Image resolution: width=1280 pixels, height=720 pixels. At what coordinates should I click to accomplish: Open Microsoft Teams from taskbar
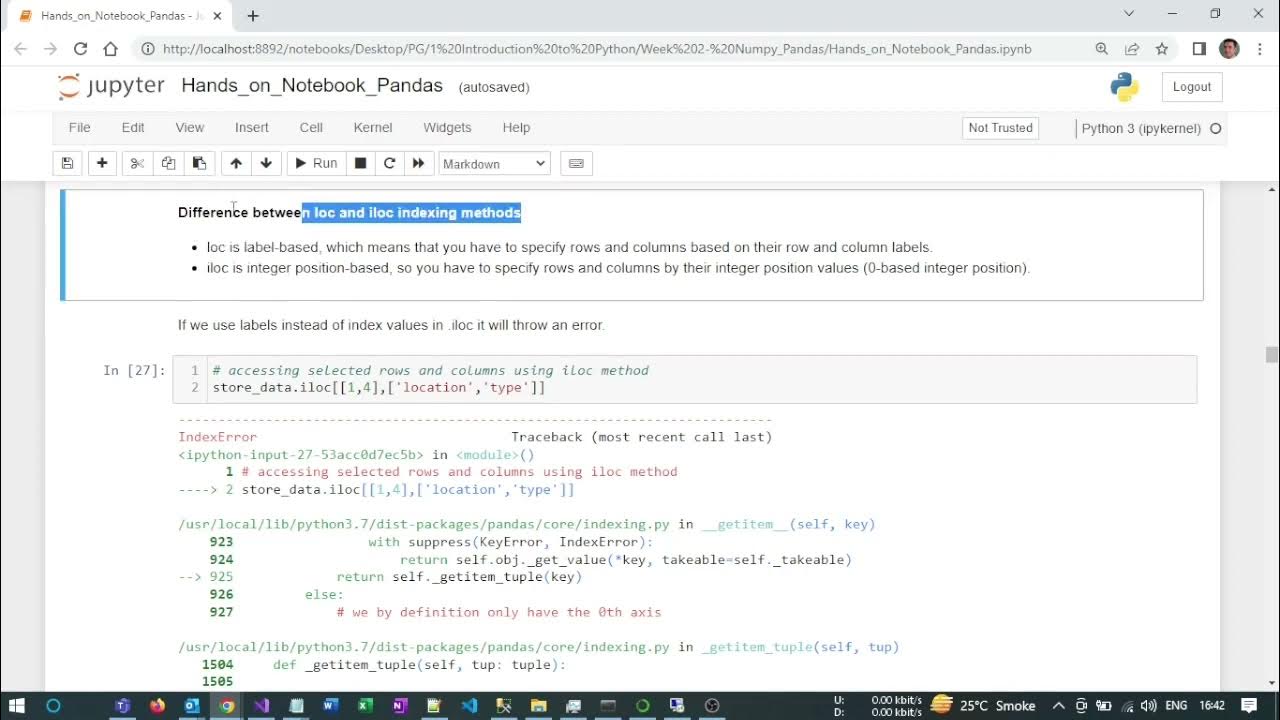[x=123, y=705]
